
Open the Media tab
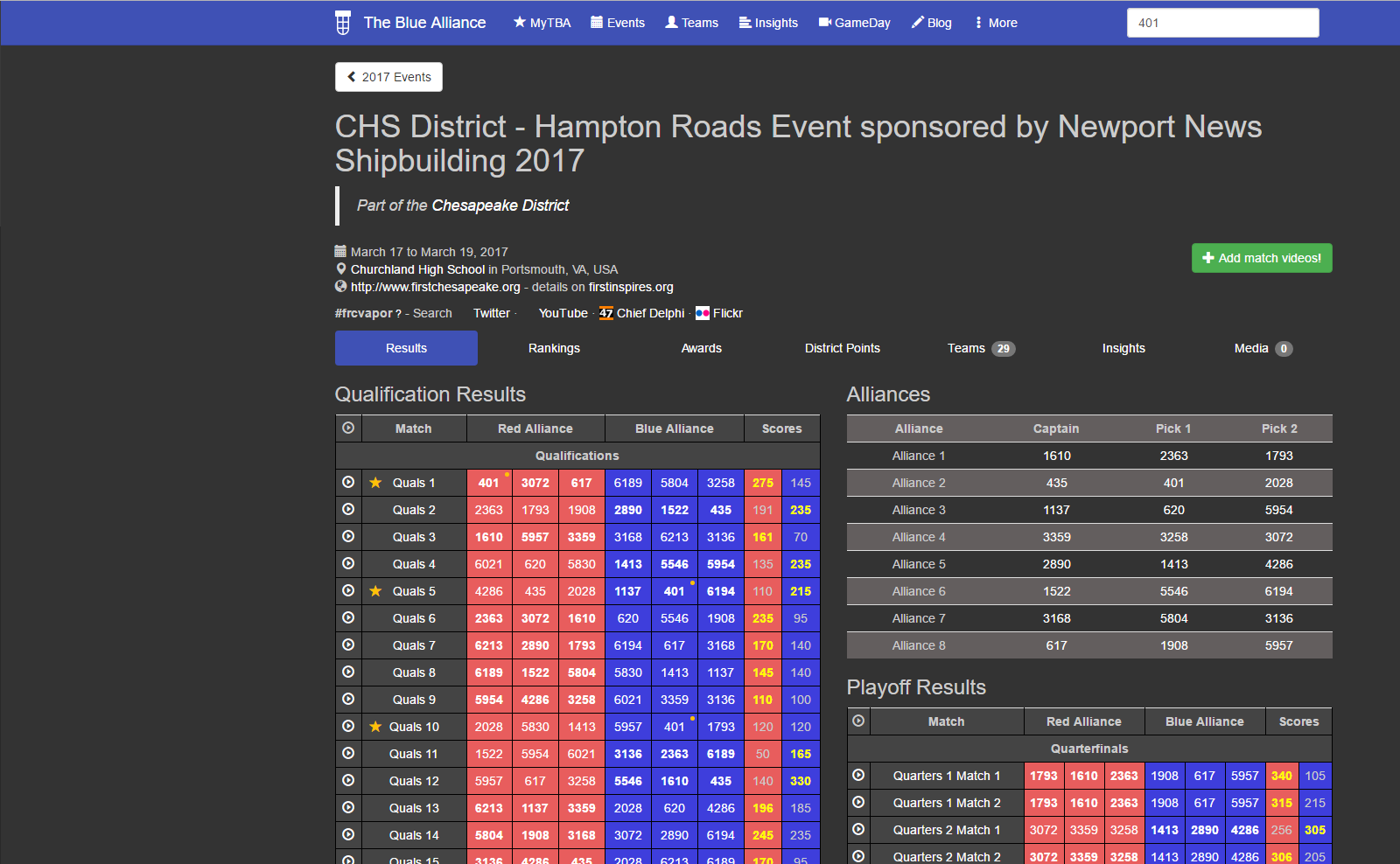pyautogui.click(x=1263, y=348)
